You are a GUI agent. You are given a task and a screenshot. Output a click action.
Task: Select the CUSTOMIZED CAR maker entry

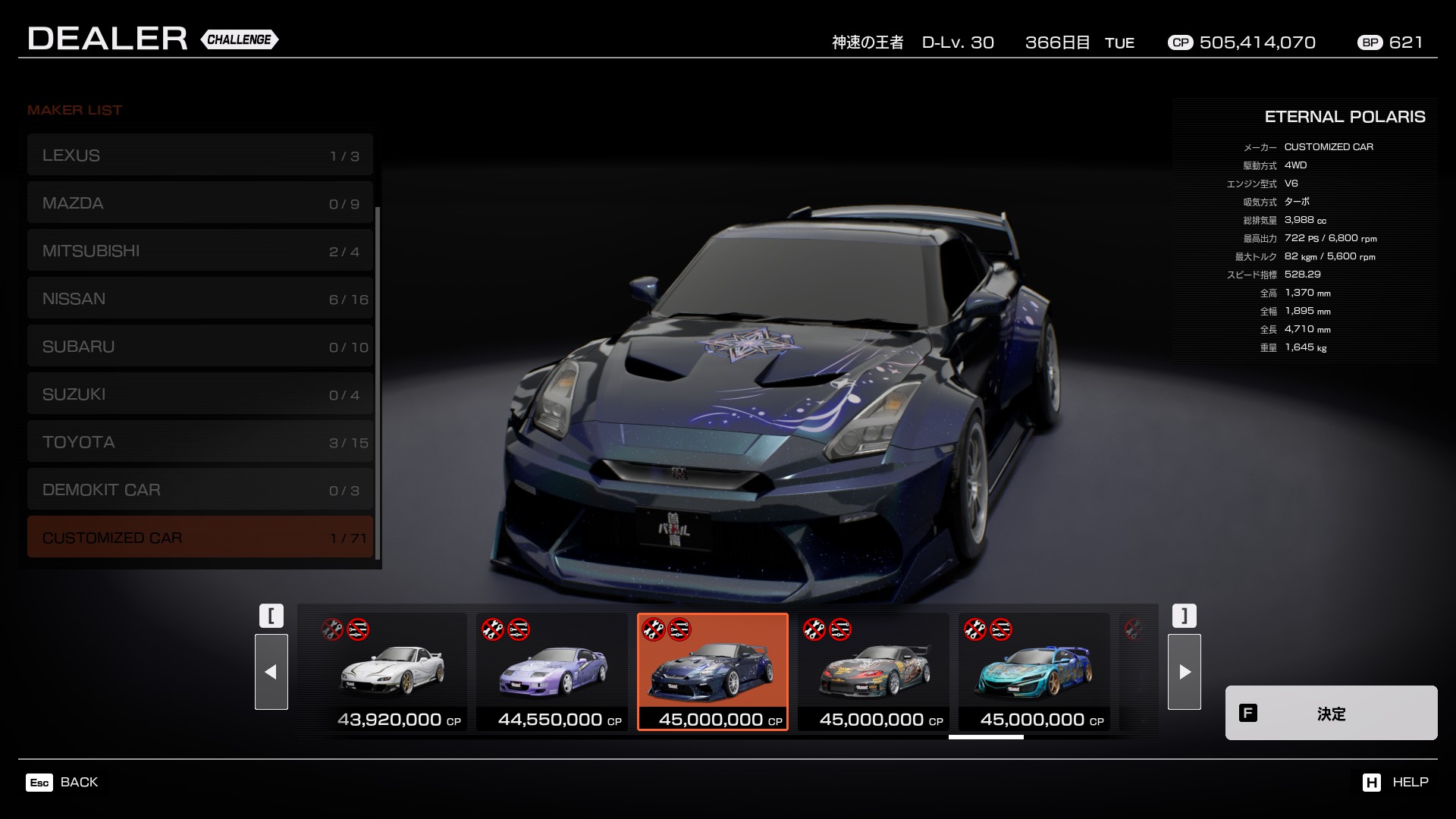click(x=200, y=538)
